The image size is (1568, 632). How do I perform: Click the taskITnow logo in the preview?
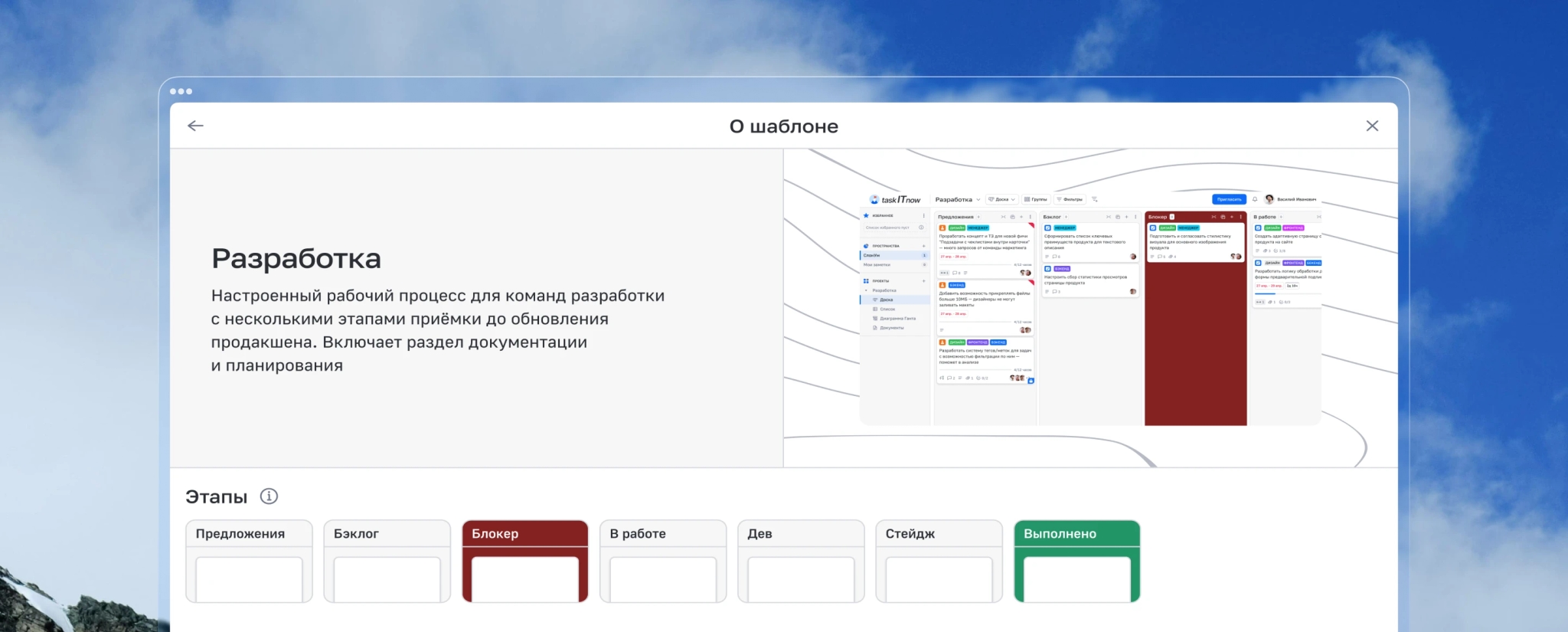click(895, 199)
